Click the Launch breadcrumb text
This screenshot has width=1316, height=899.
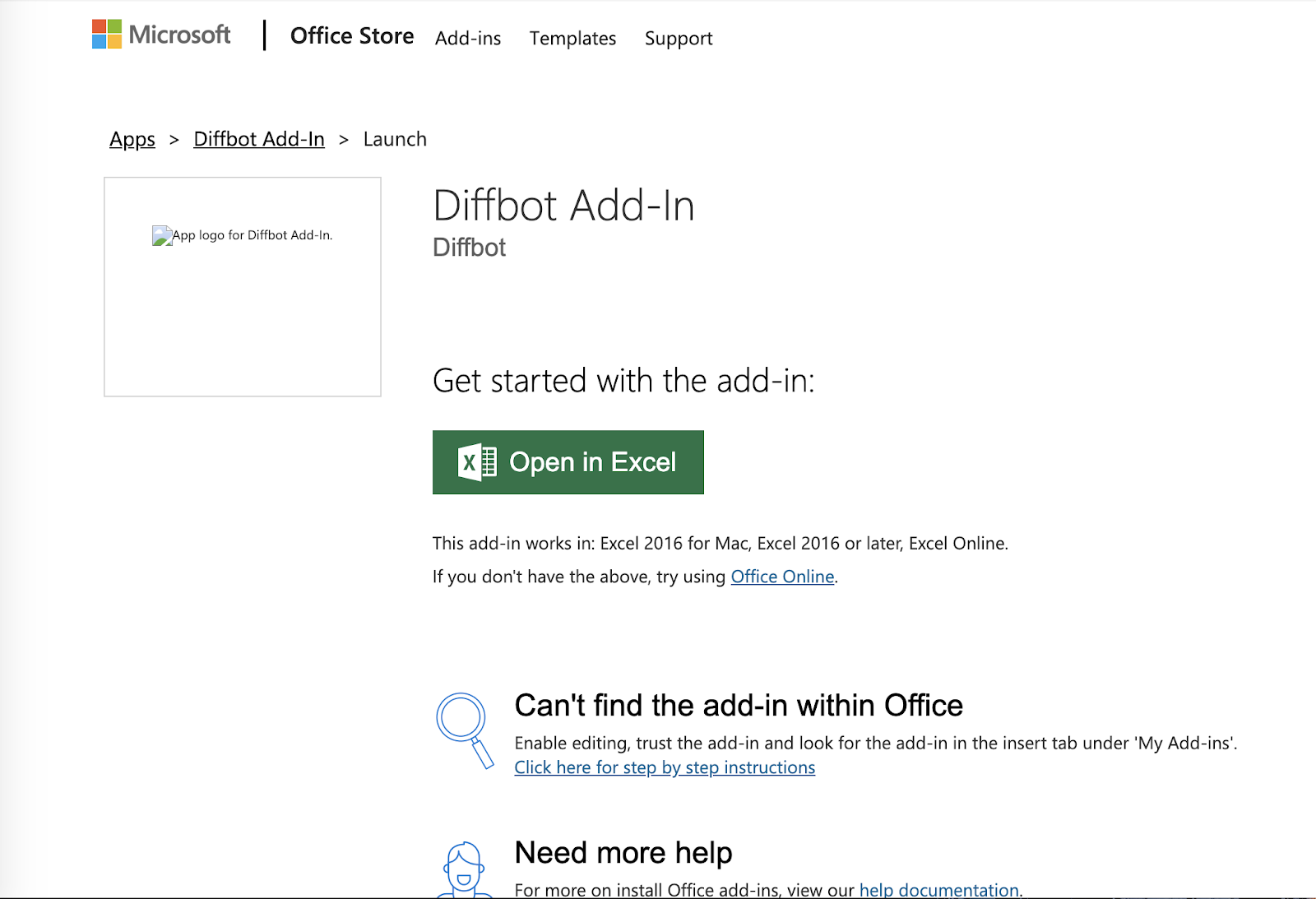coord(395,139)
